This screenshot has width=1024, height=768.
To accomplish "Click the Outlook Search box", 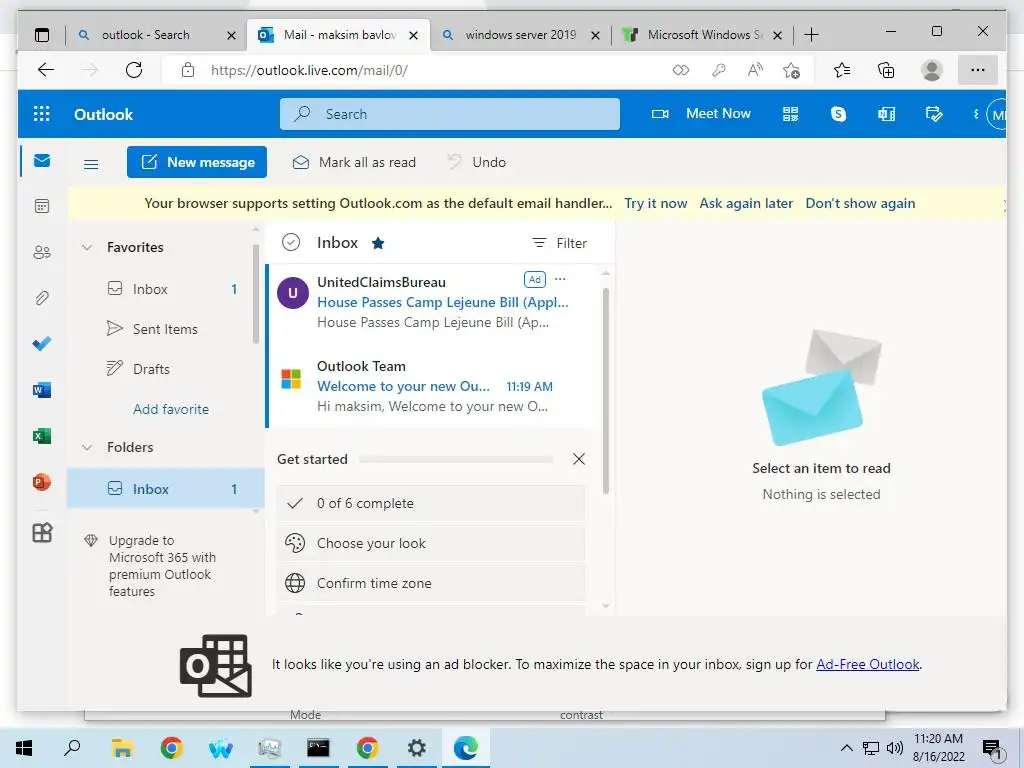I will (x=450, y=114).
